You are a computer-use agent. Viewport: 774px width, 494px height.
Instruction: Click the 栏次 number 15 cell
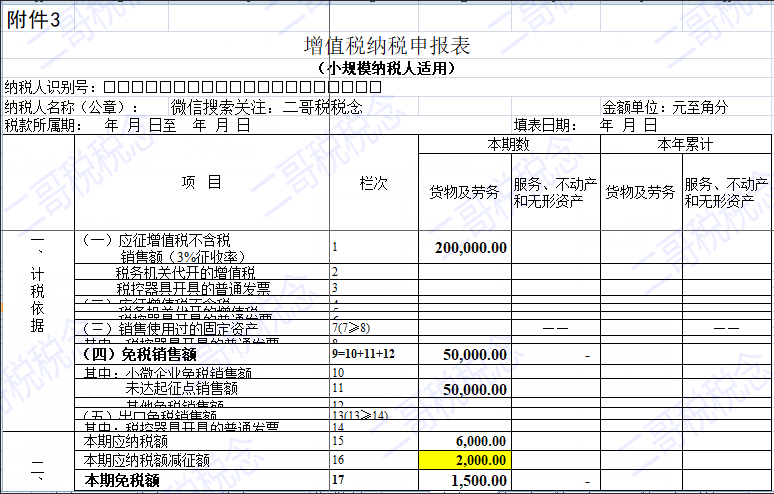coord(374,441)
